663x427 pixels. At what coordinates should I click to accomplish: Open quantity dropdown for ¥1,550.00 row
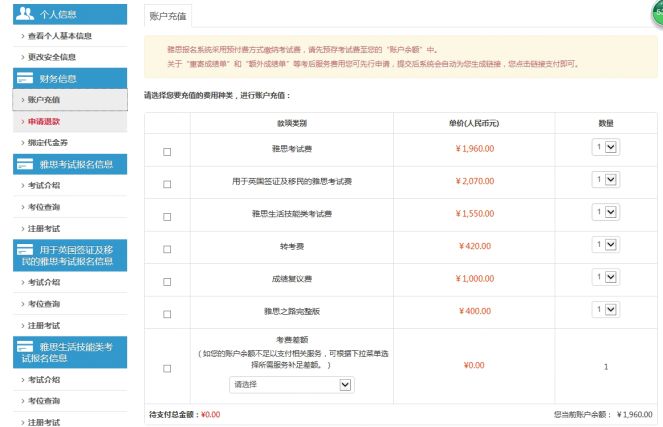pyautogui.click(x=606, y=212)
